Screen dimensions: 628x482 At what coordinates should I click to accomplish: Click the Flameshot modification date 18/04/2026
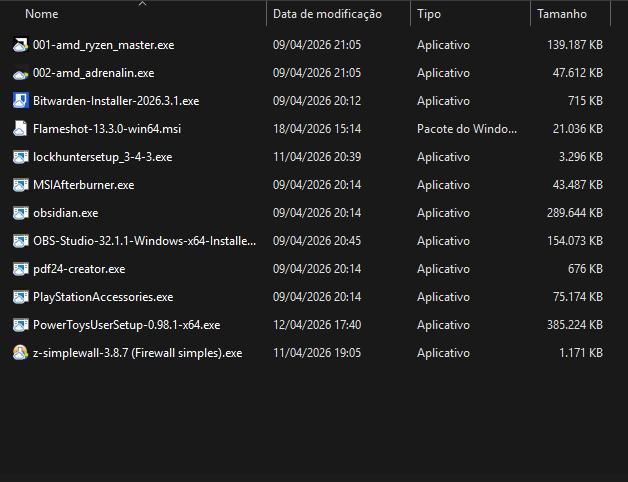tap(317, 129)
